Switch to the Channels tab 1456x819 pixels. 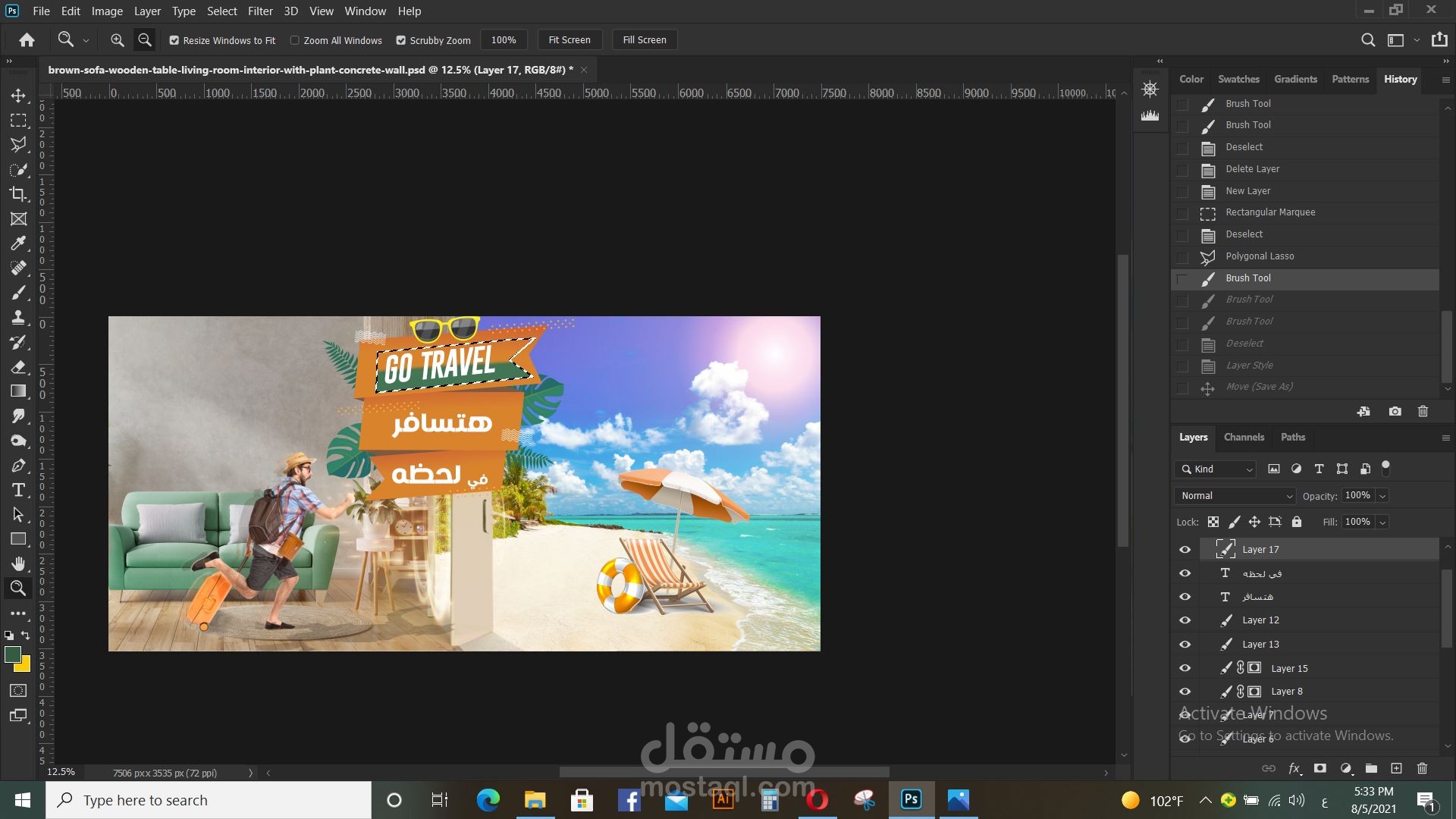[x=1244, y=437]
